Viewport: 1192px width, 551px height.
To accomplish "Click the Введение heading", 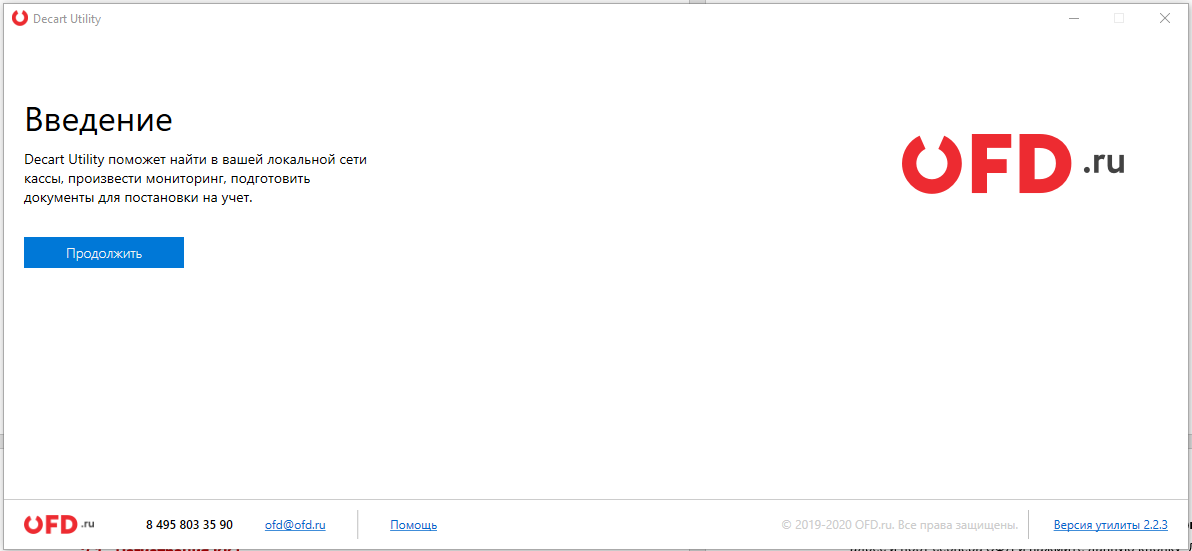I will 99,120.
